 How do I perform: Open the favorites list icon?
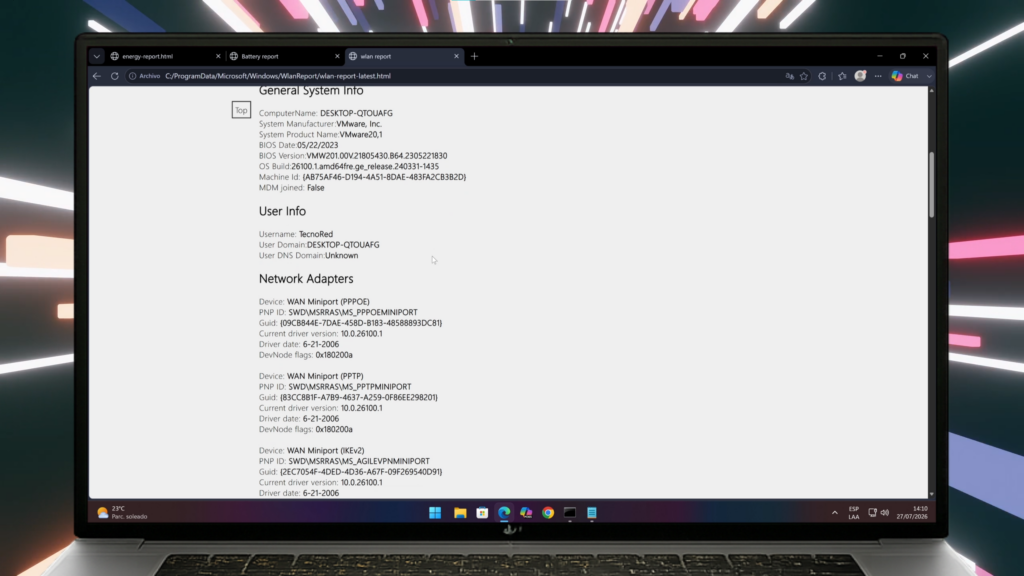pyautogui.click(x=842, y=76)
